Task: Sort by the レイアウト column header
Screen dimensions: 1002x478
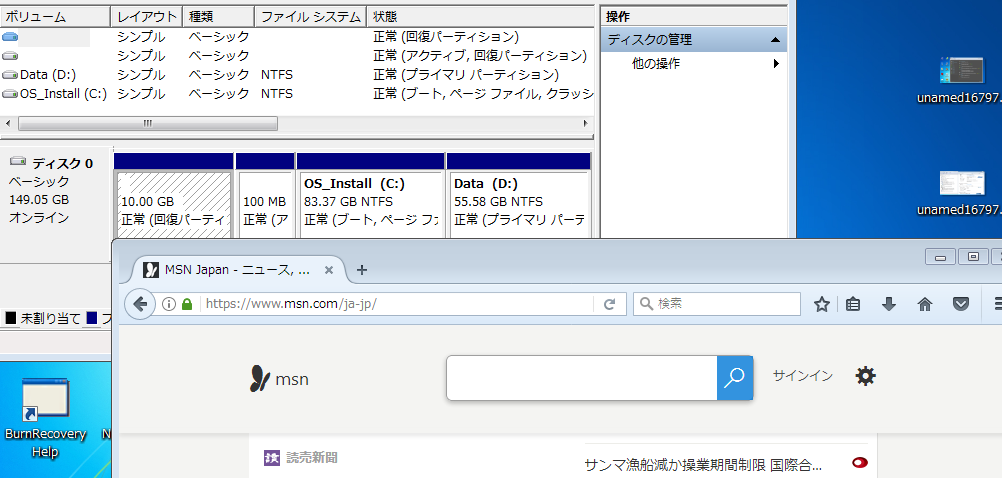Action: 146,17
